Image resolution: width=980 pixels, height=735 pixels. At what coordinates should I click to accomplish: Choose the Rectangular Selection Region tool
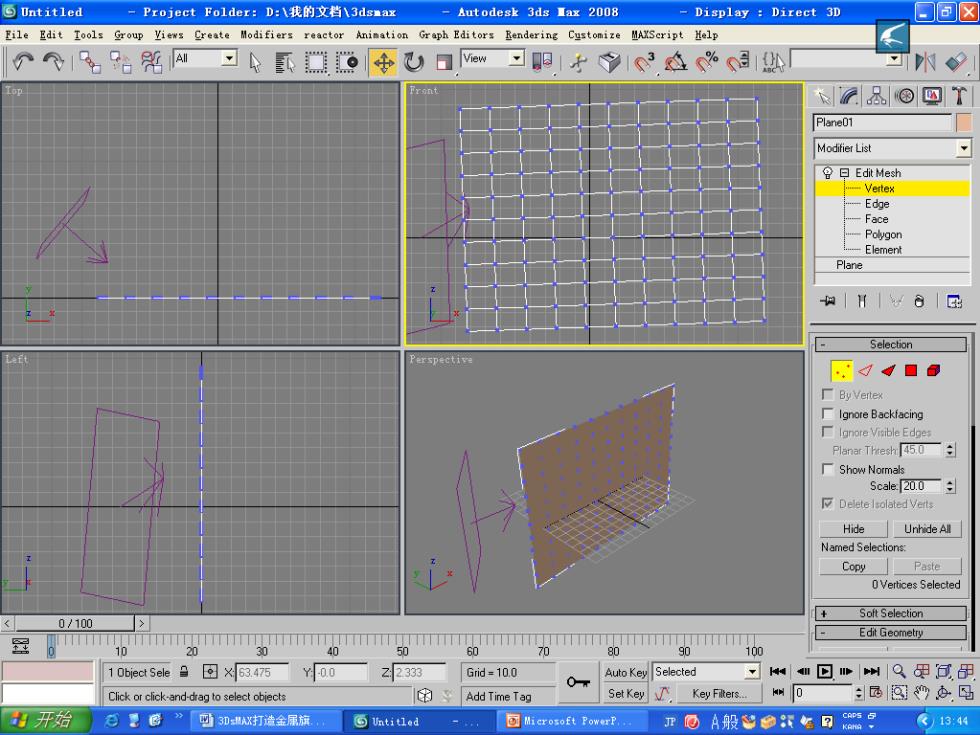tap(316, 61)
